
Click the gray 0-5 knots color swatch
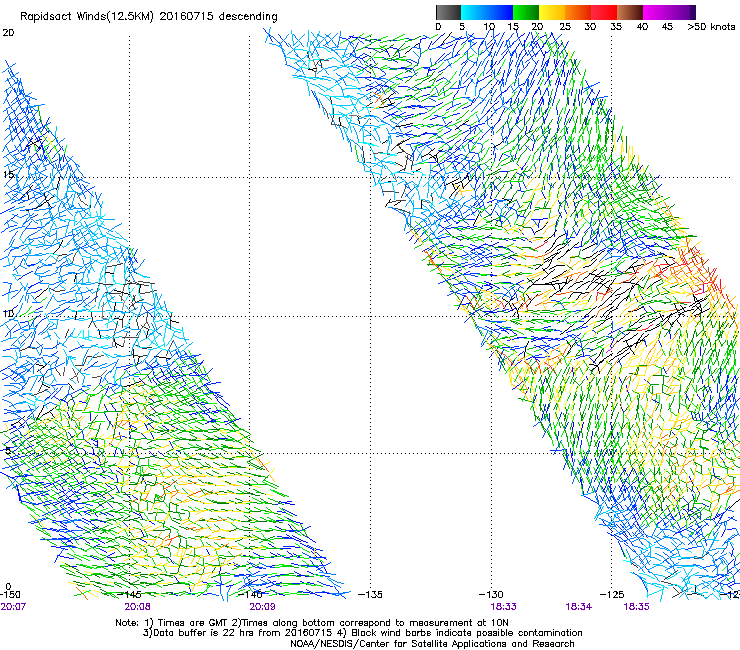coord(448,12)
